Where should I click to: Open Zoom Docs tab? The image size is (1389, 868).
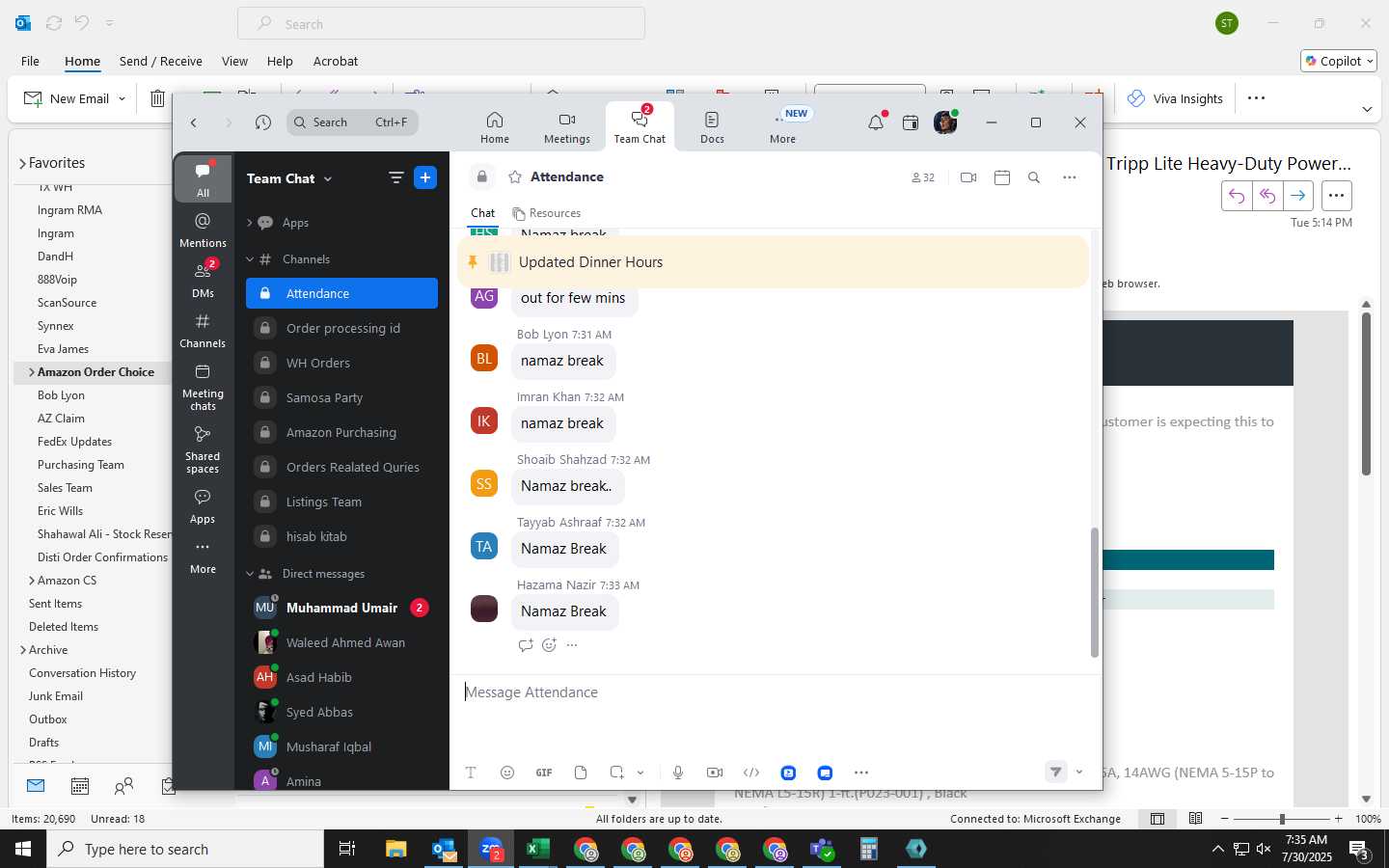712,127
